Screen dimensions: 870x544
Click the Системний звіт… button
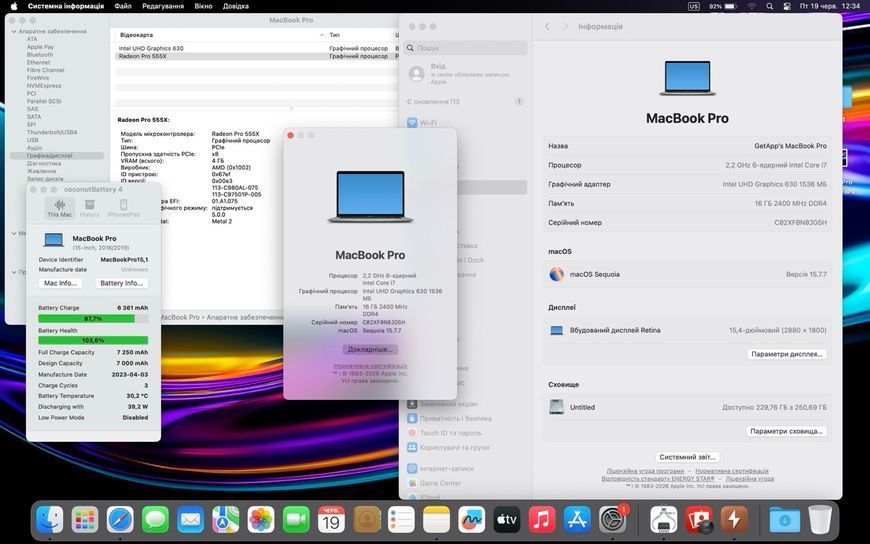tap(687, 457)
